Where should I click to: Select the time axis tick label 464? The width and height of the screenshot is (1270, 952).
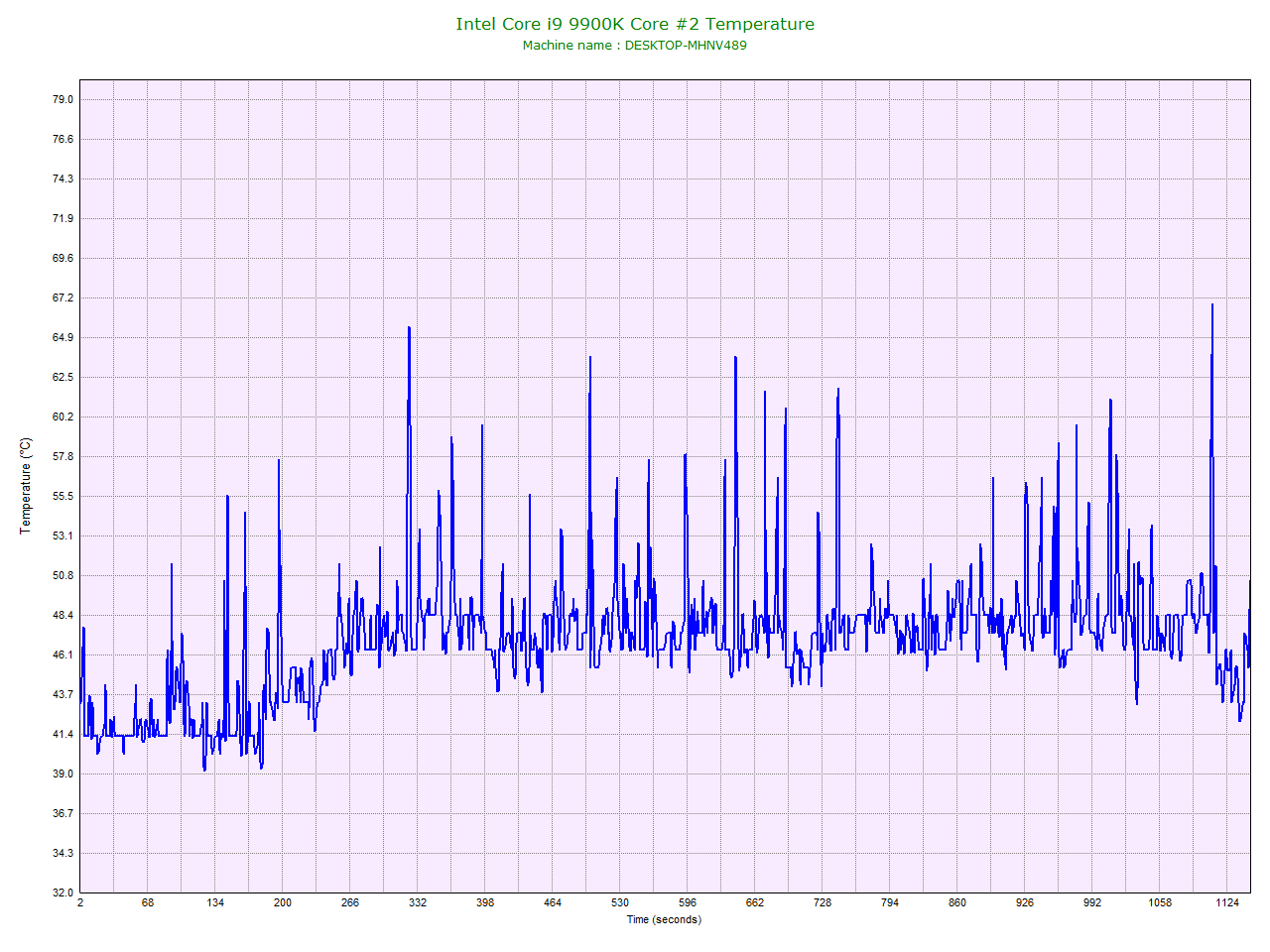pyautogui.click(x=553, y=902)
